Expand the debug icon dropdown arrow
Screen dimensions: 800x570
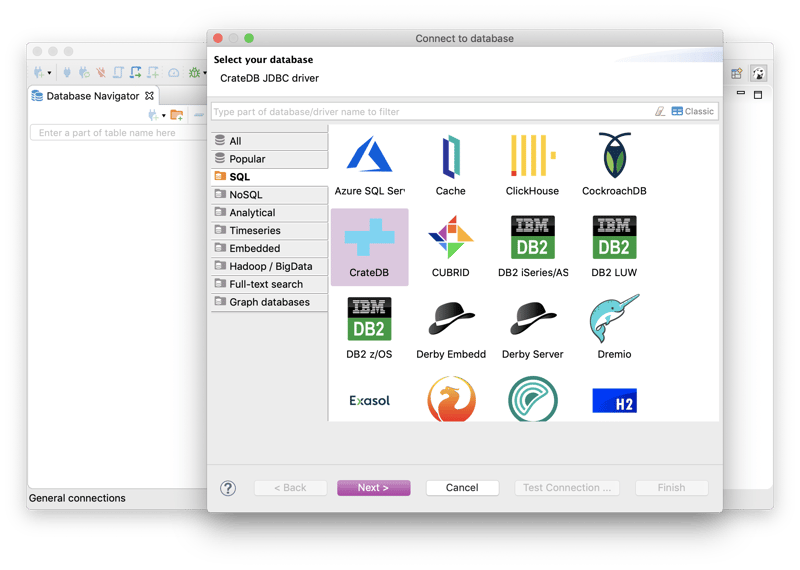[205, 73]
